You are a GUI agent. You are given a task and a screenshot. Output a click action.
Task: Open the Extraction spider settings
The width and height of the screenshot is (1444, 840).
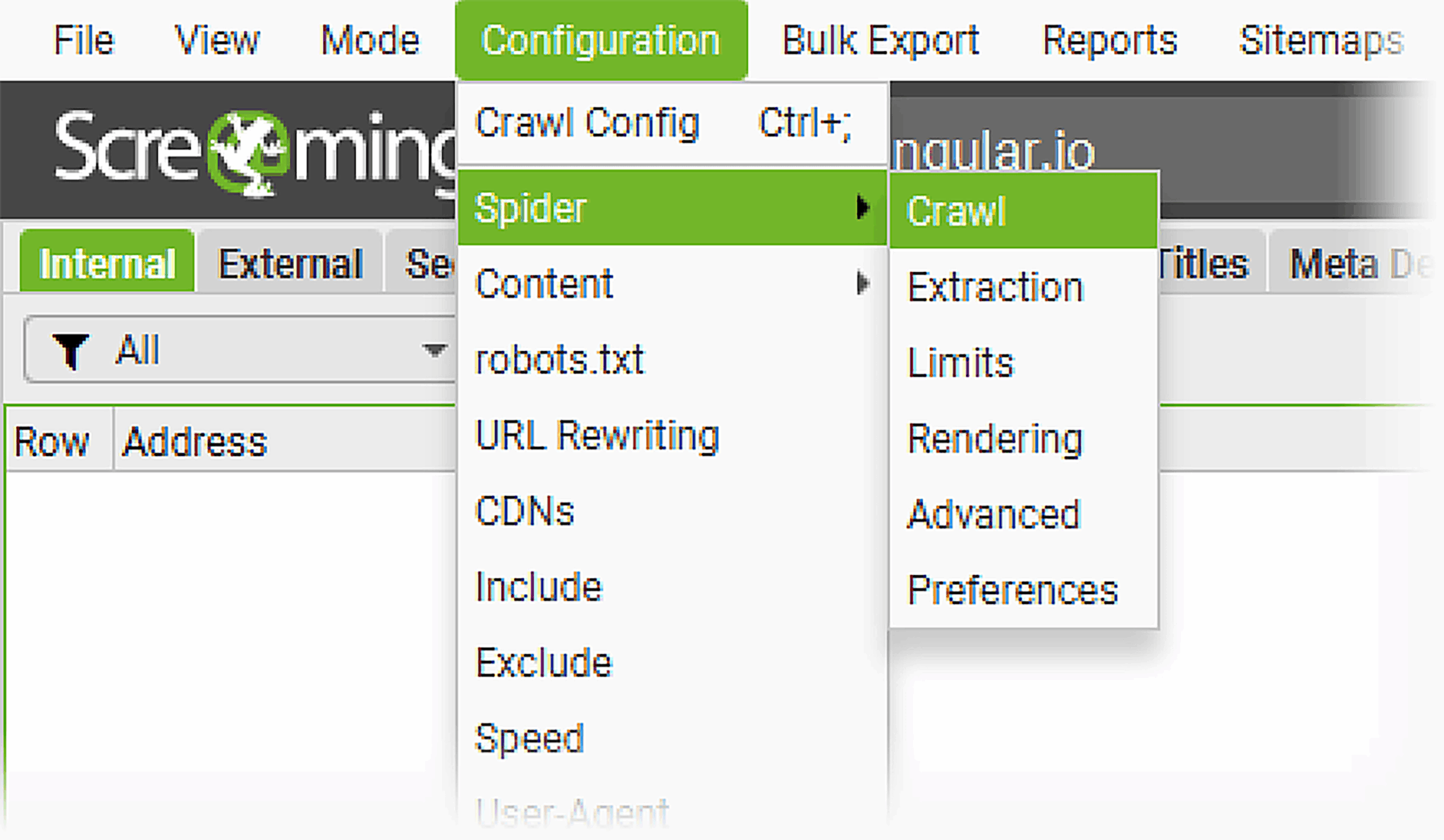996,285
